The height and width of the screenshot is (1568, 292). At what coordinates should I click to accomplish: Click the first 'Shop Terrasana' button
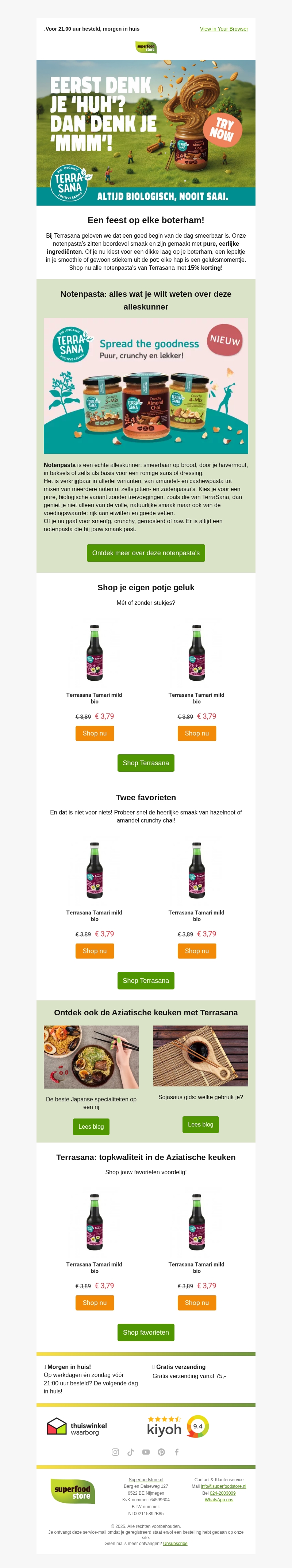pos(146,763)
